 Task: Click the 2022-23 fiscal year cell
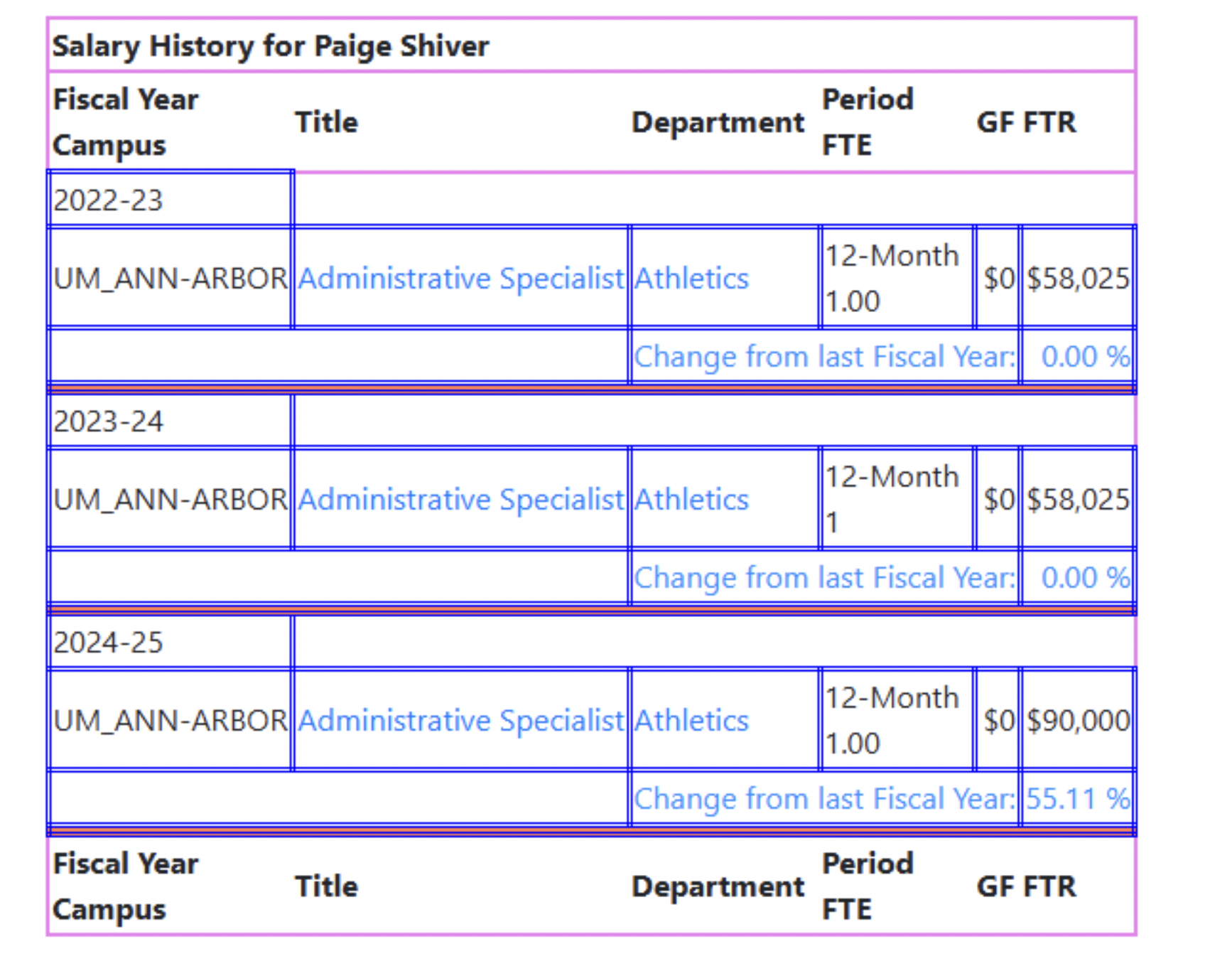(x=108, y=200)
